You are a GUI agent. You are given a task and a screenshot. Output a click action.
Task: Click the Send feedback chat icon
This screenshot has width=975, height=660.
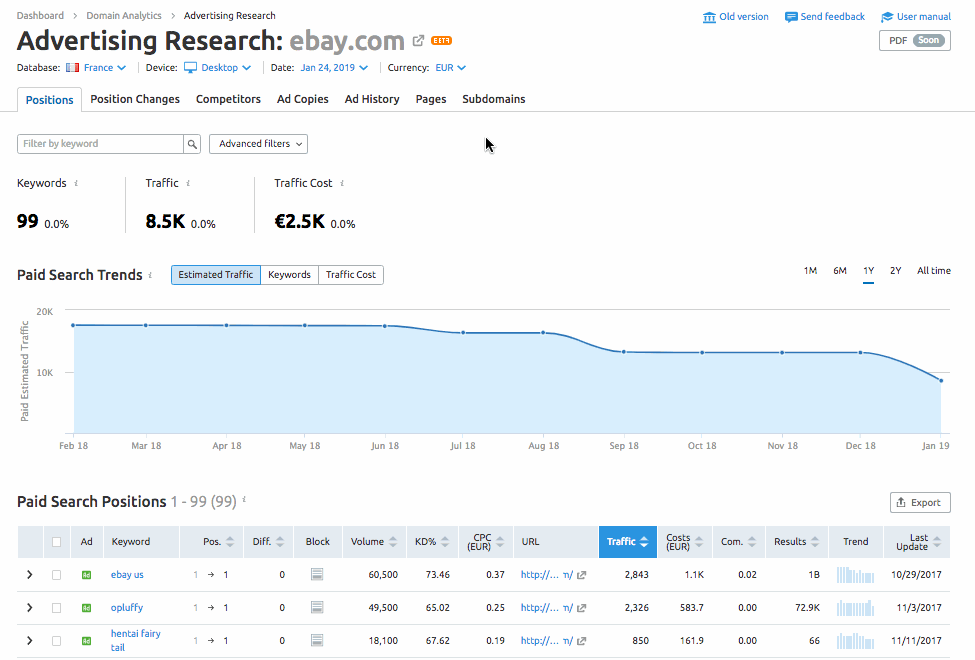click(791, 17)
